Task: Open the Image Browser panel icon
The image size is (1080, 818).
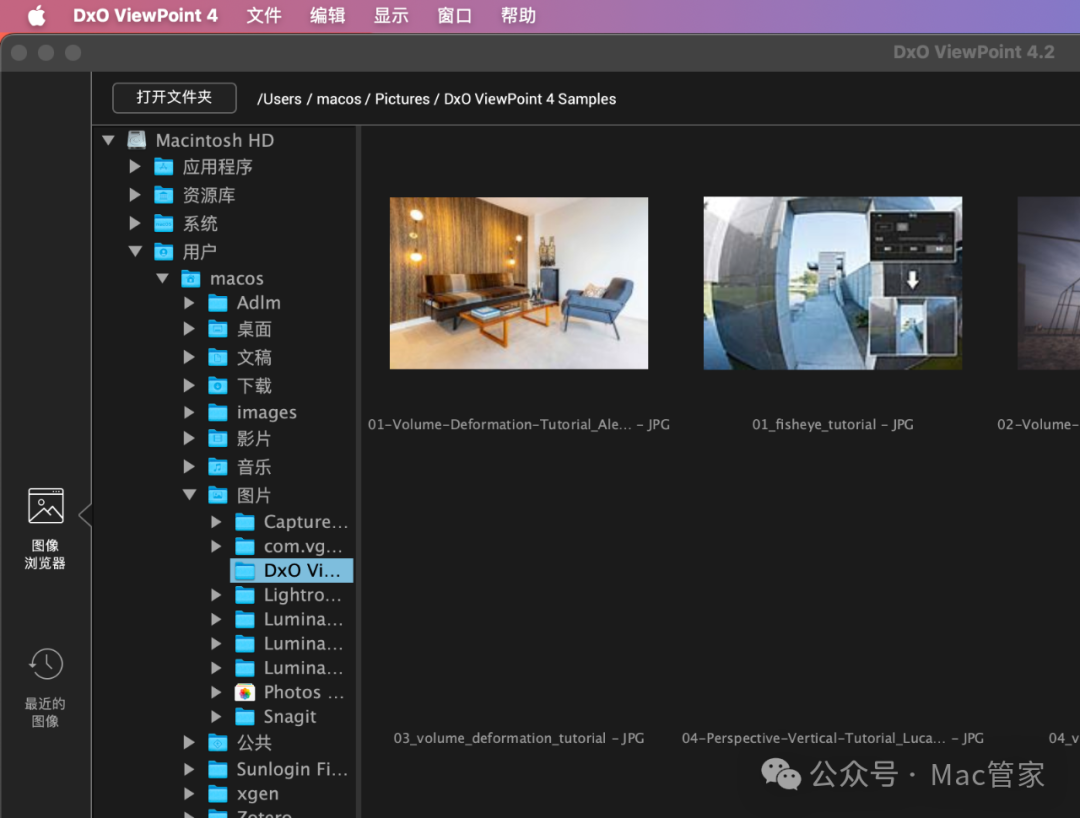Action: click(45, 507)
